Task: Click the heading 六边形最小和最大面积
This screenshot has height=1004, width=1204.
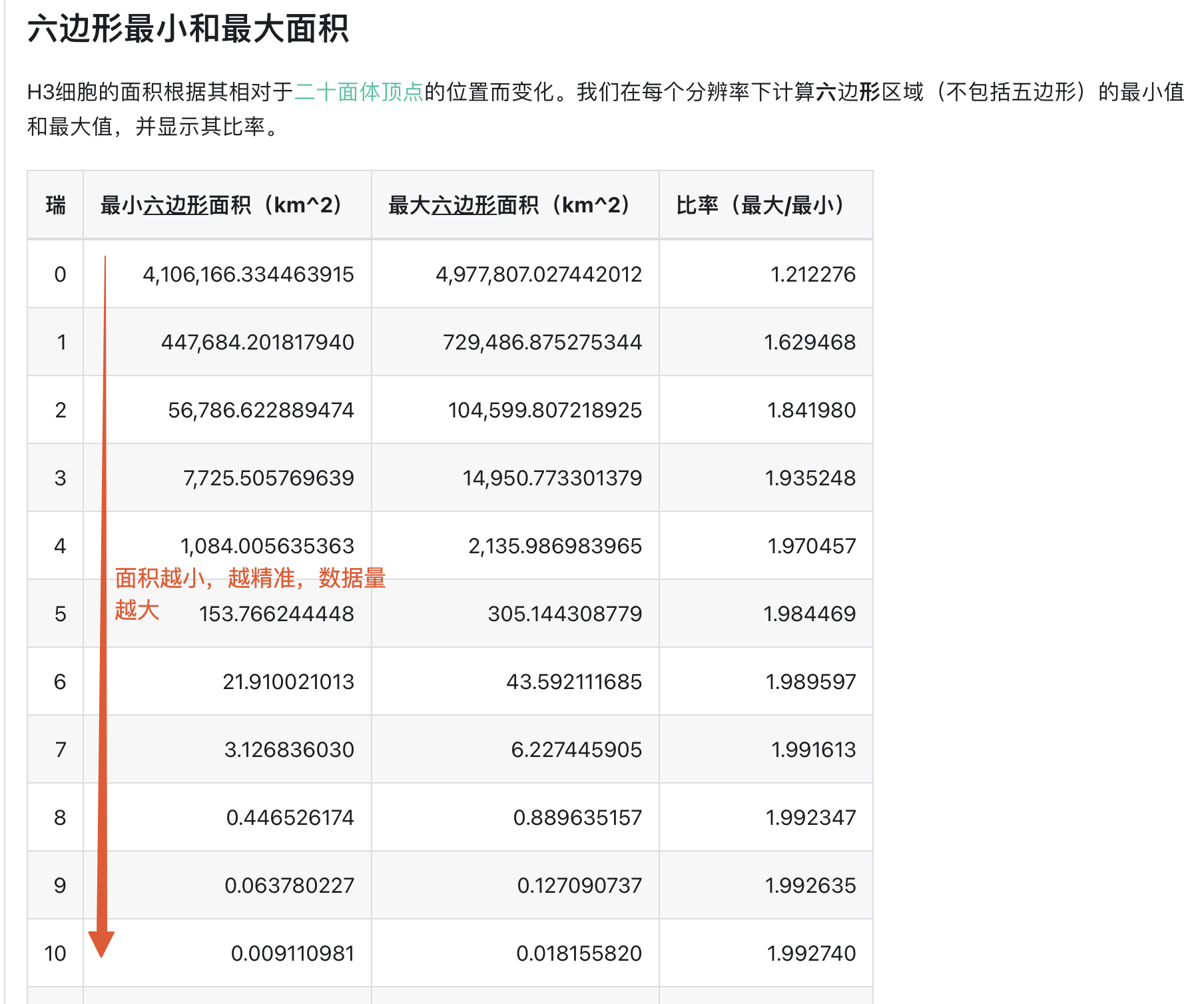Action: click(188, 28)
